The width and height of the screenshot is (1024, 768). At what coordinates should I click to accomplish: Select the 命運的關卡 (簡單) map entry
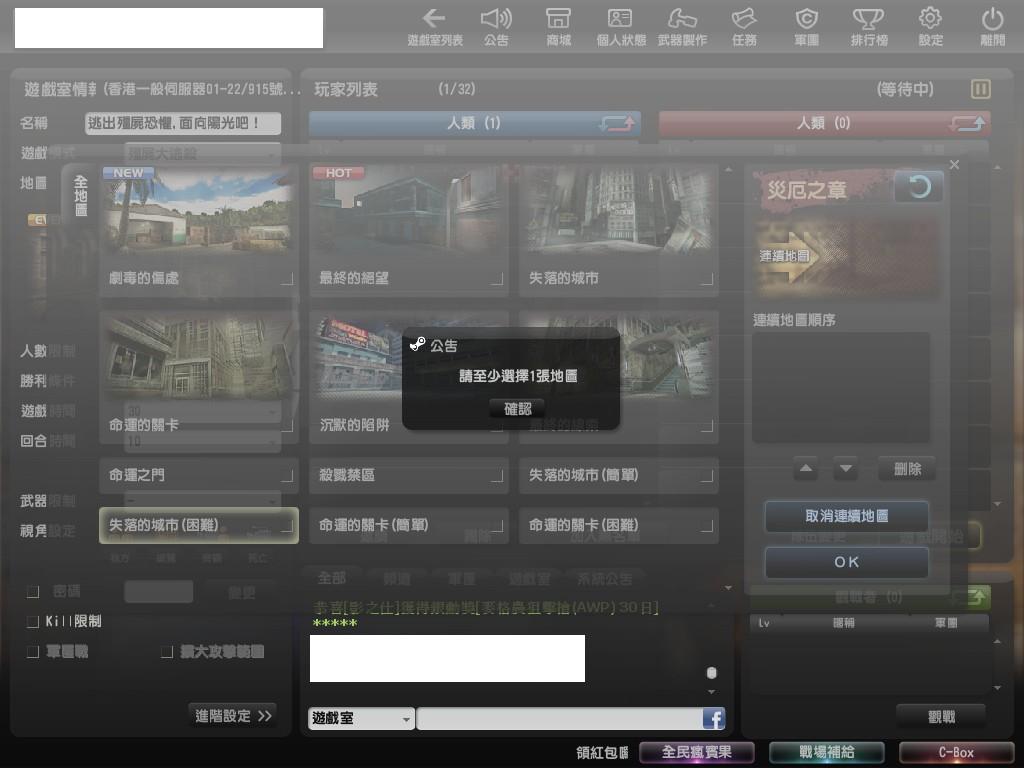tap(409, 526)
